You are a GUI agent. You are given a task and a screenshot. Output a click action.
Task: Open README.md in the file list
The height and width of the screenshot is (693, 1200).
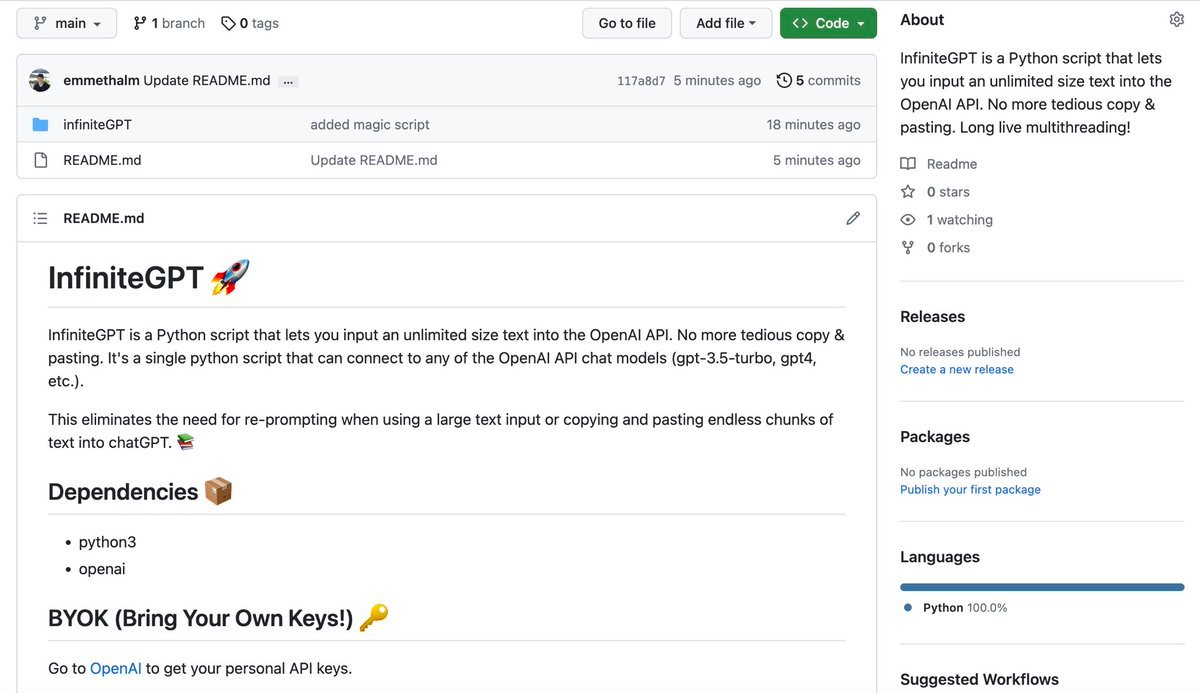tap(102, 160)
